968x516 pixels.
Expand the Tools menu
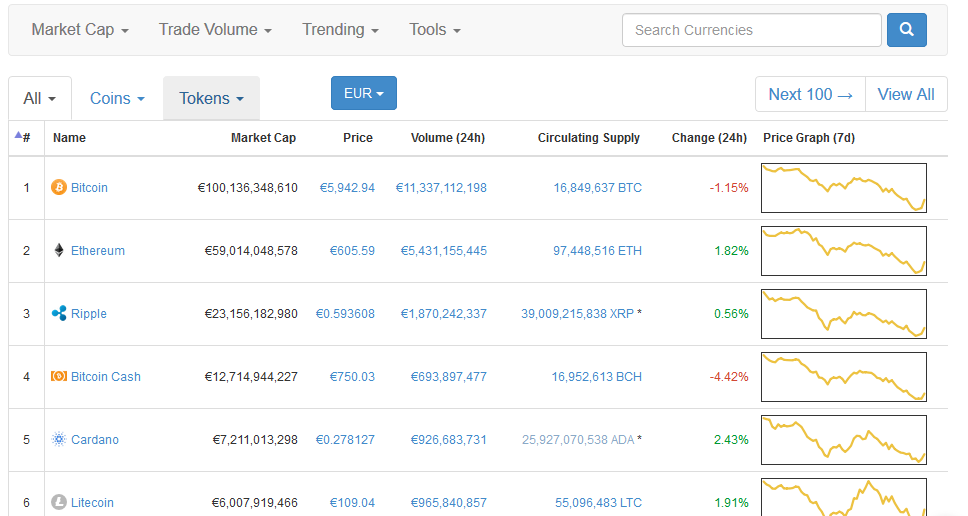point(435,30)
